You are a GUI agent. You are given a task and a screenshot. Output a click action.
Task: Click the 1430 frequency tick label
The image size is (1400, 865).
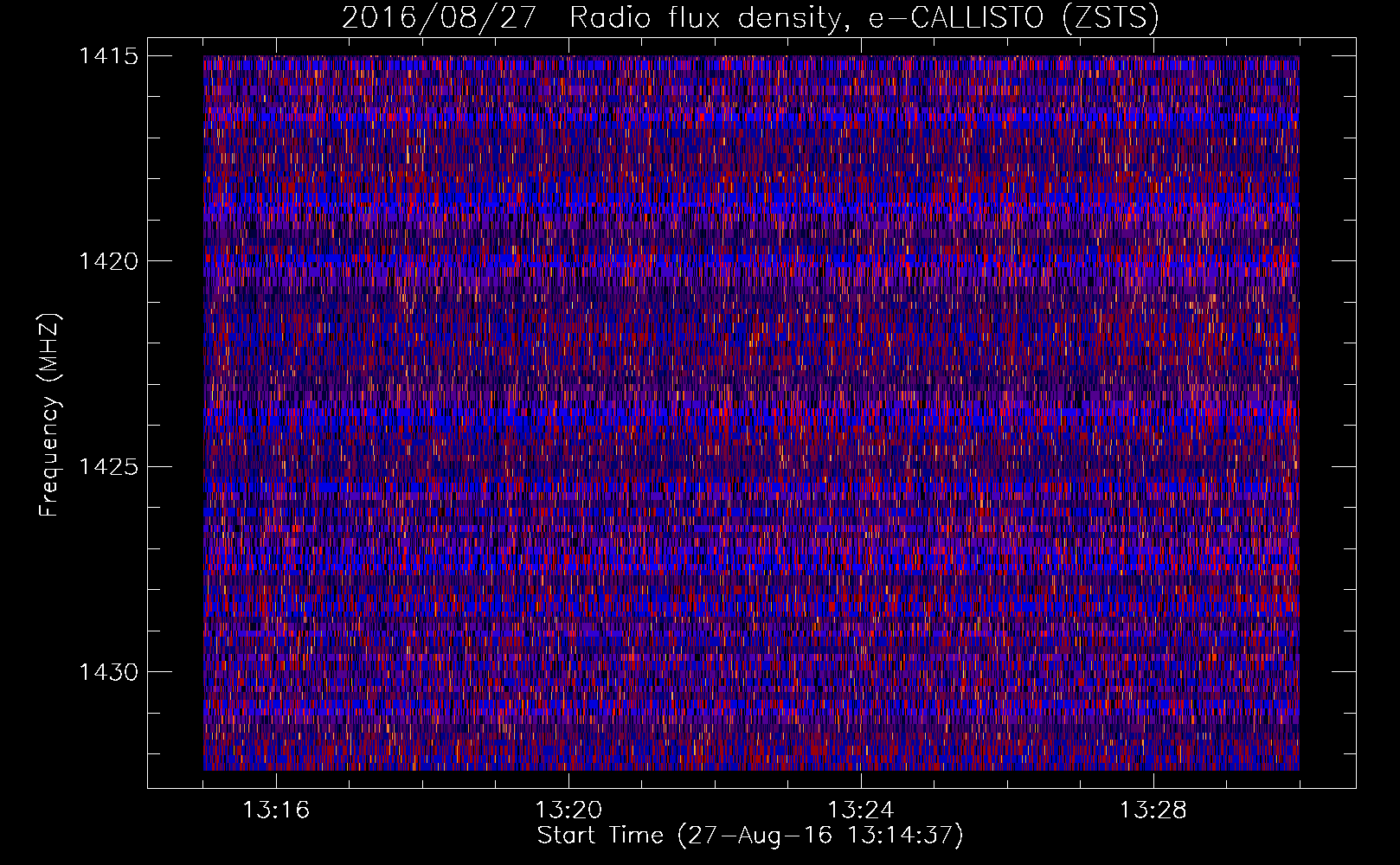109,672
